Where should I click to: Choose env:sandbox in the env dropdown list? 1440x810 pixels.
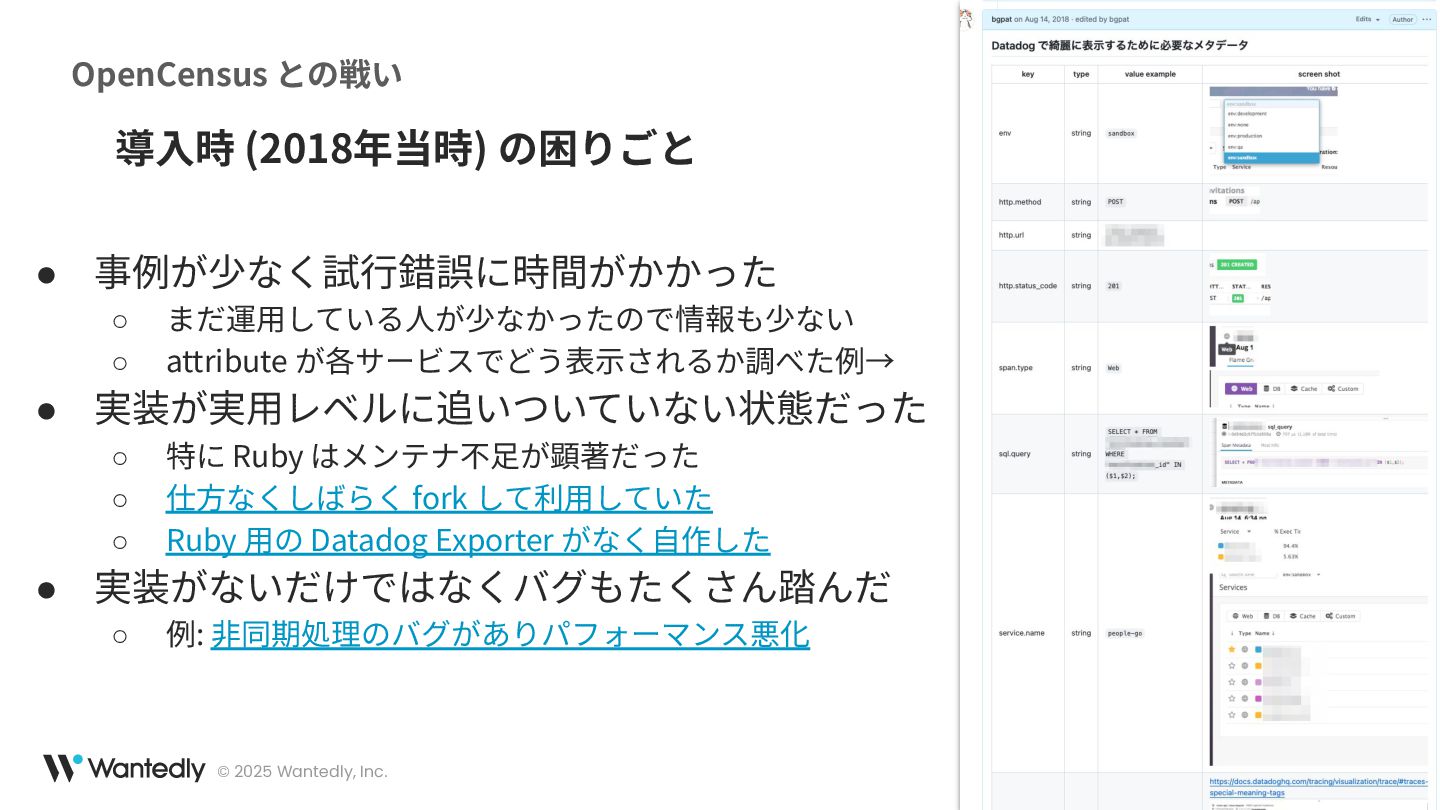click(1271, 158)
